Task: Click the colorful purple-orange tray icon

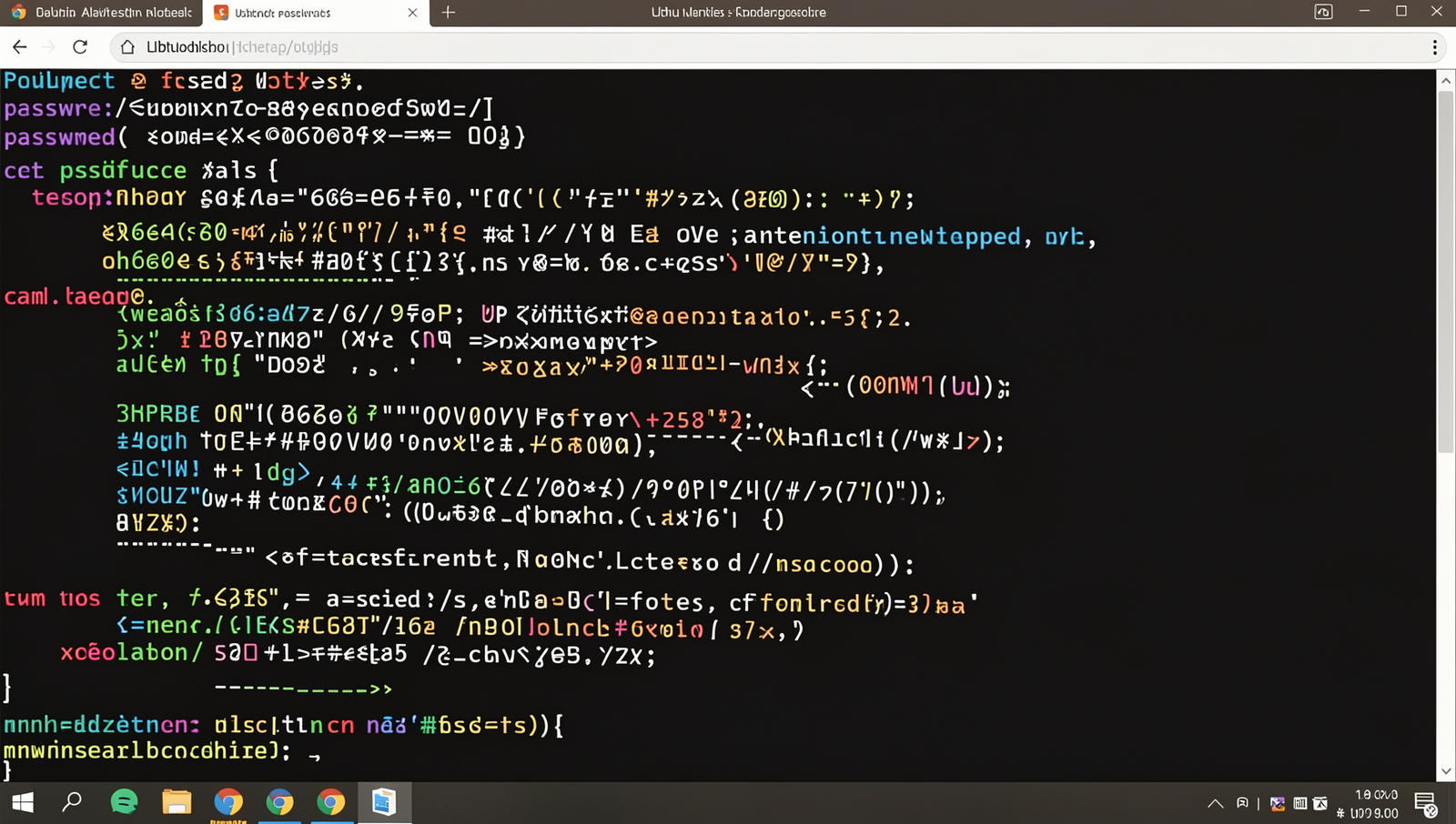Action: (x=1278, y=803)
